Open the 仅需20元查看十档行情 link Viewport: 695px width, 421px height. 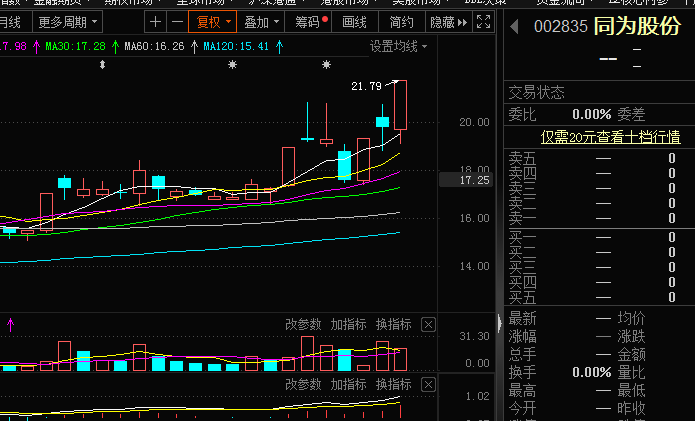pos(610,137)
